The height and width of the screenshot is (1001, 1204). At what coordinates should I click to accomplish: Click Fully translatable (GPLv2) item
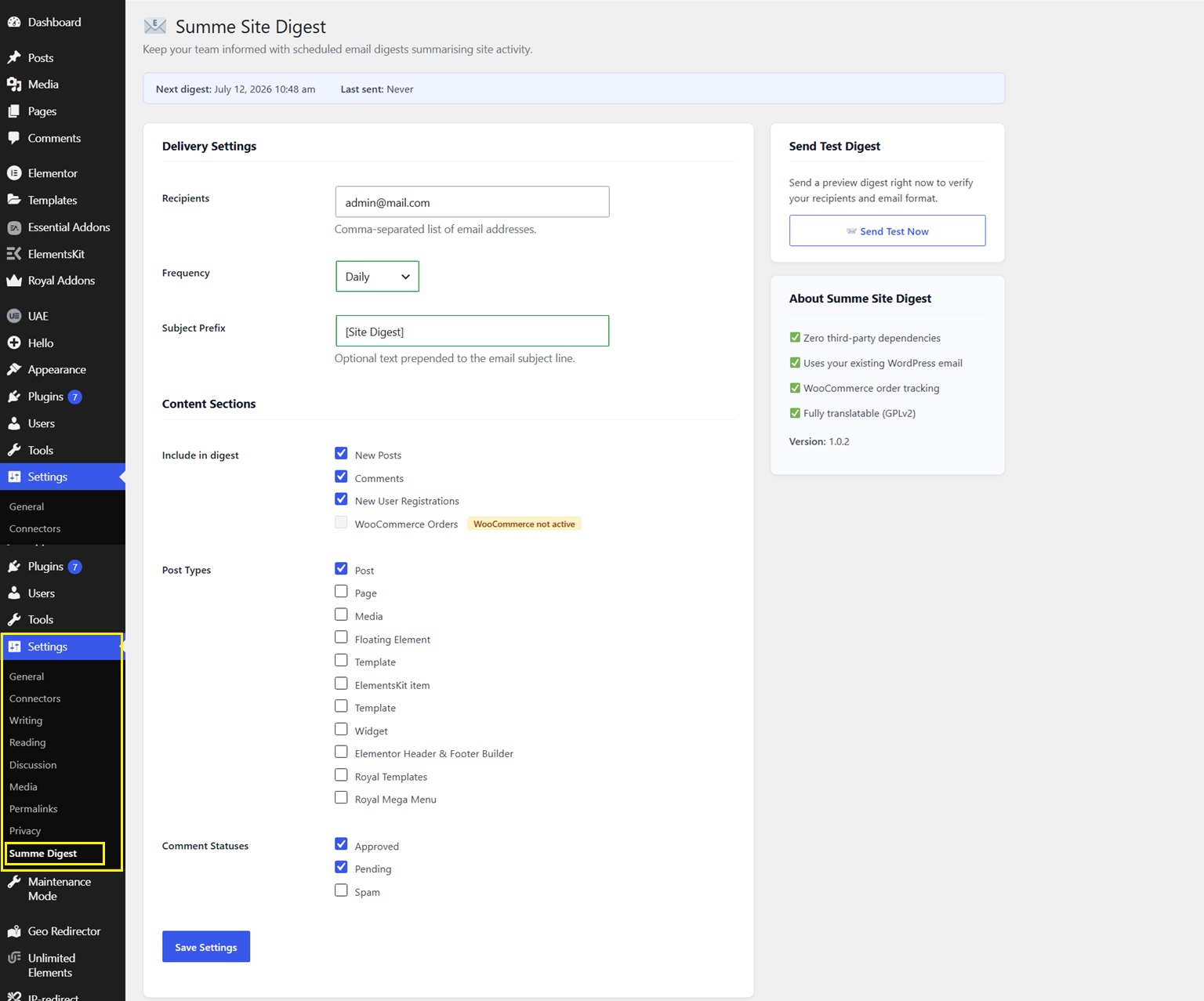click(x=853, y=413)
